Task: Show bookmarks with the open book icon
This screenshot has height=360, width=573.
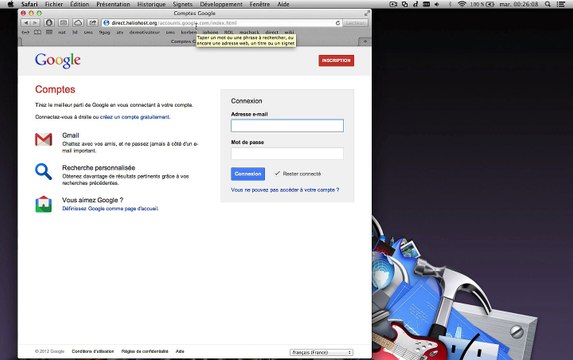Action: pos(38,32)
